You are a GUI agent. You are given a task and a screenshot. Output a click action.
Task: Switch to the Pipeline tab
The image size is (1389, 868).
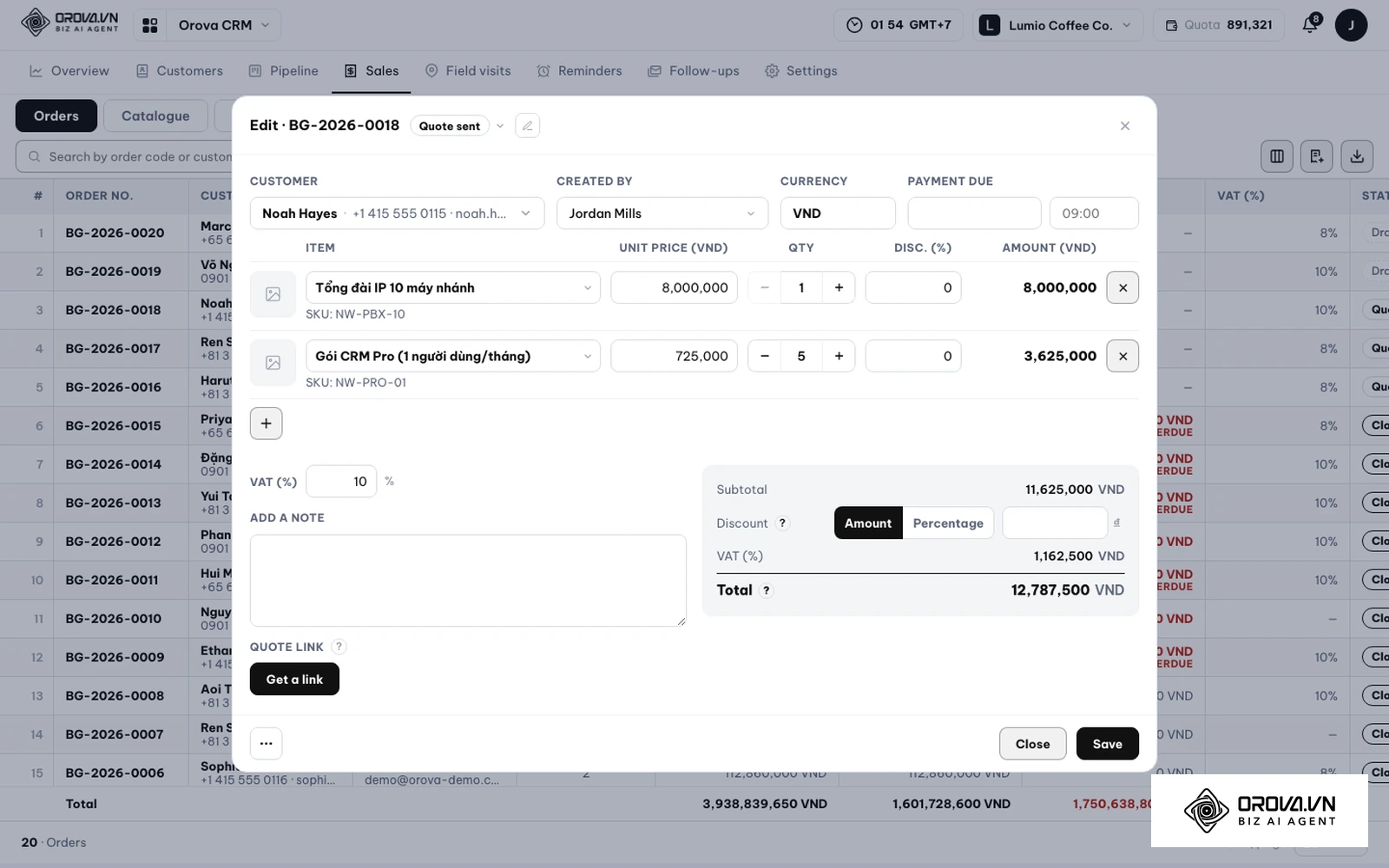pyautogui.click(x=284, y=71)
